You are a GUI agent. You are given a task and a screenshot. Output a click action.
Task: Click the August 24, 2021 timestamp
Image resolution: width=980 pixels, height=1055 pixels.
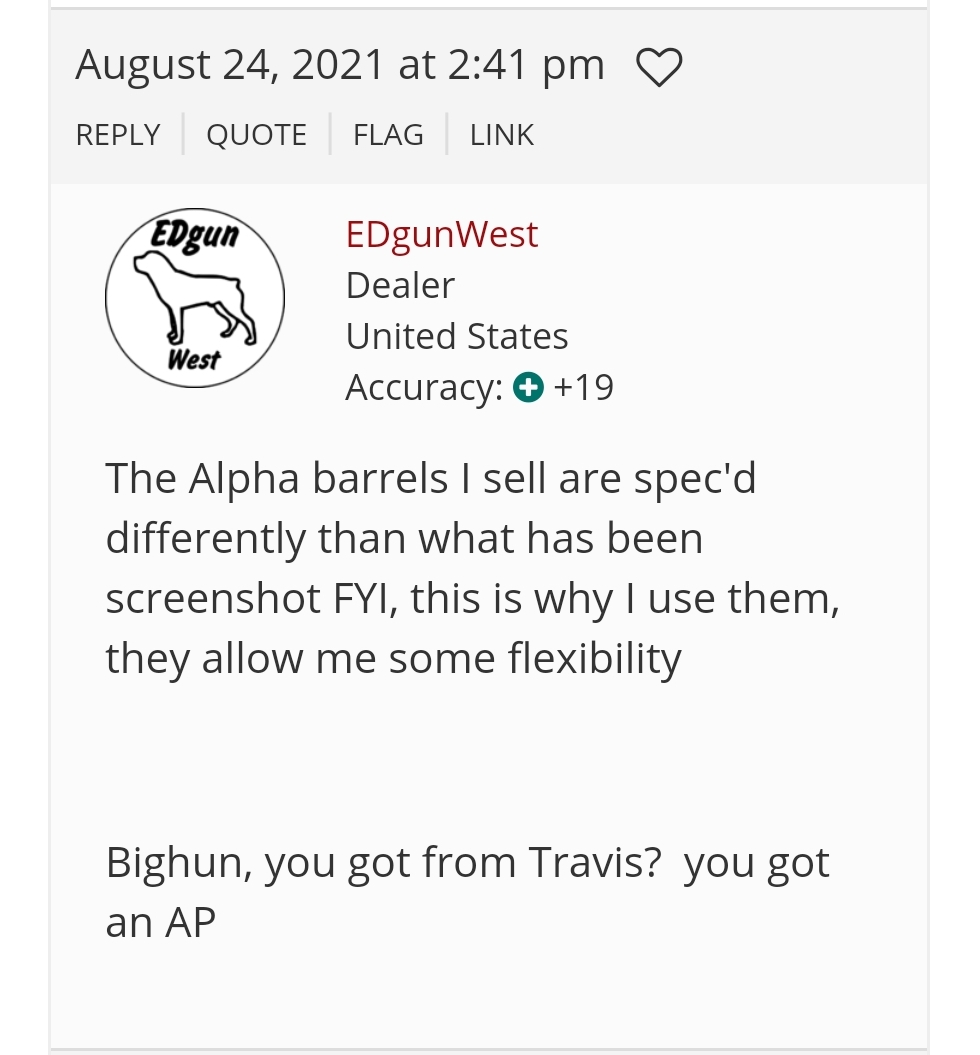340,66
